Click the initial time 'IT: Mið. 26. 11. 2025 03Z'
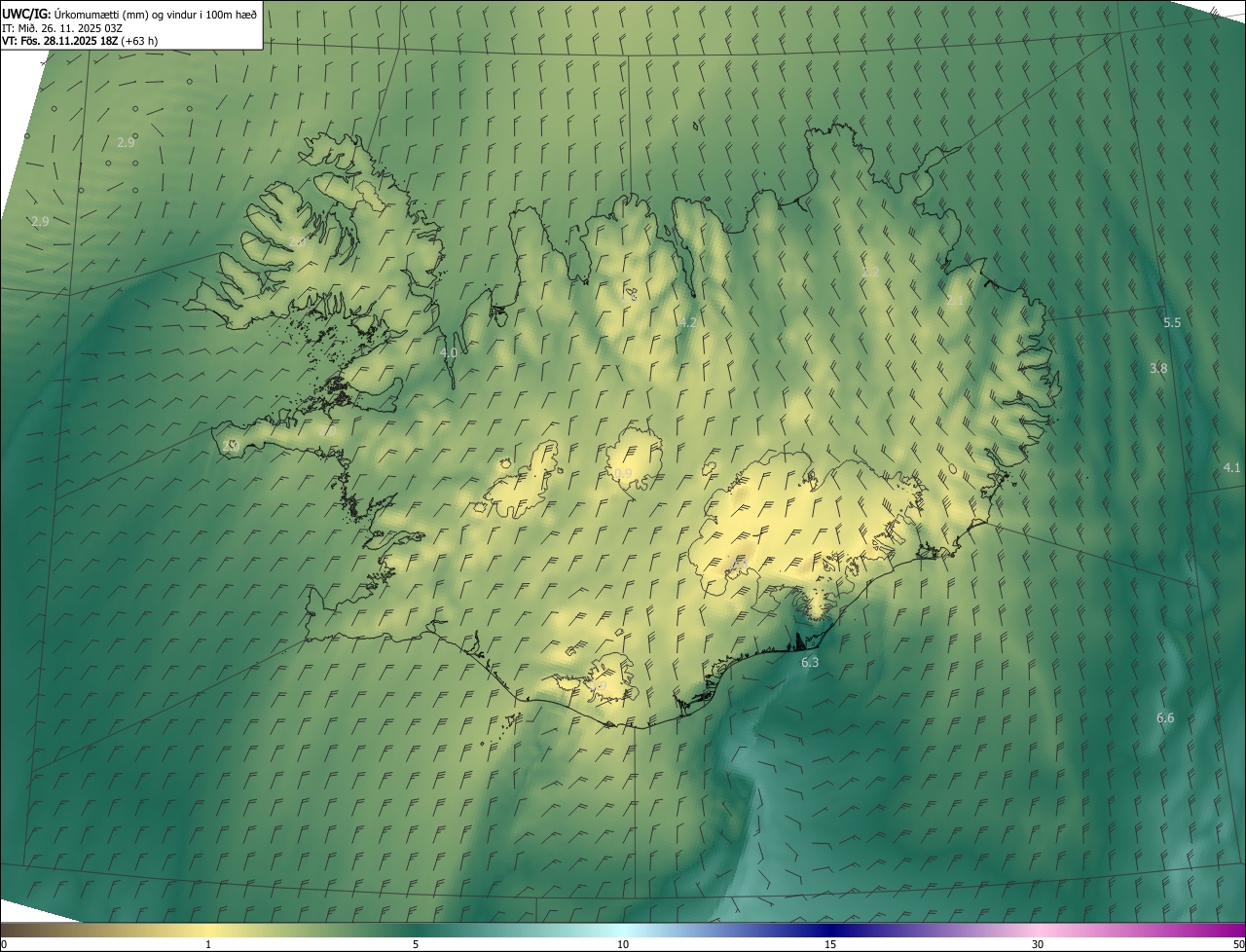 (62, 27)
